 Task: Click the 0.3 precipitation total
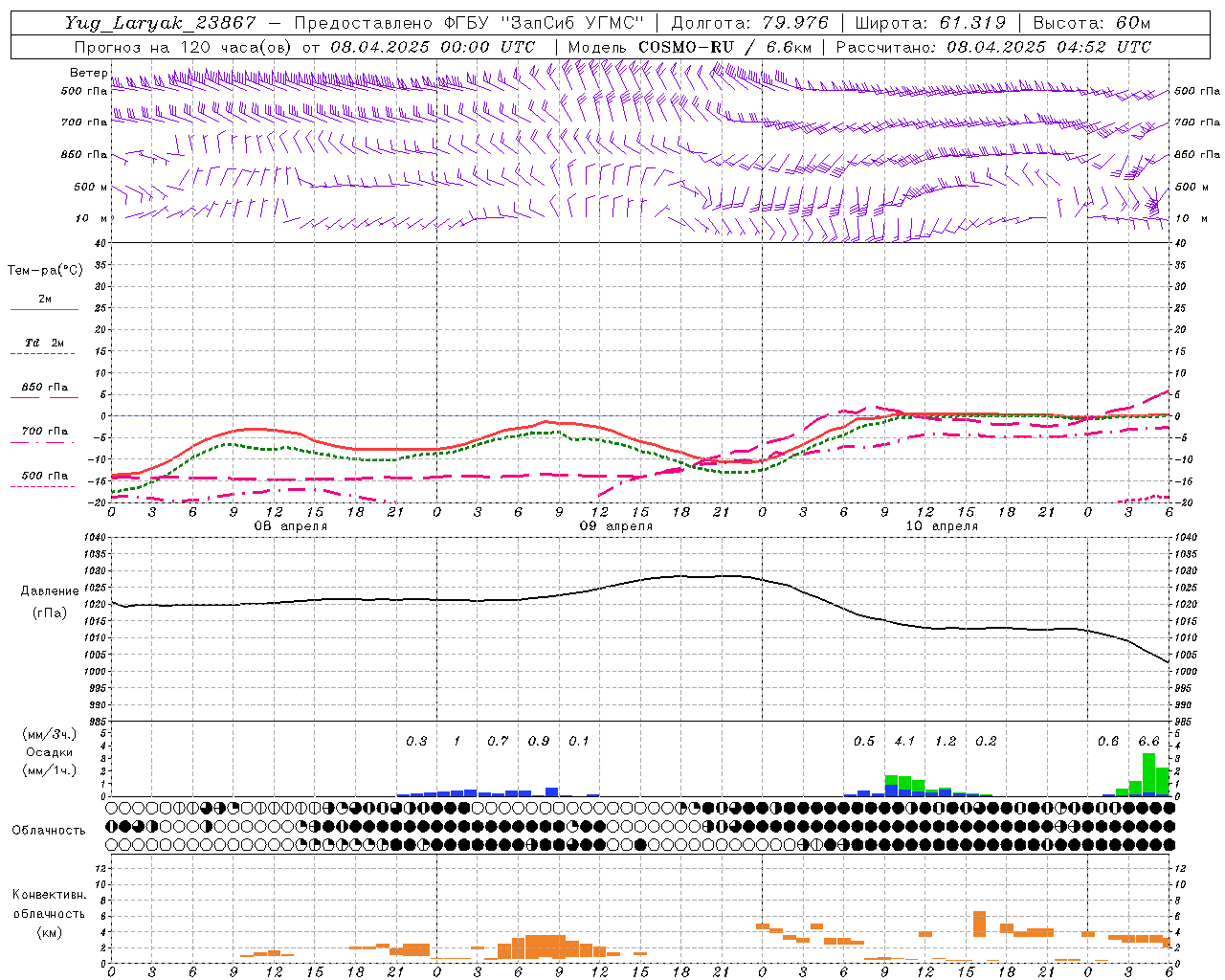pyautogui.click(x=416, y=742)
